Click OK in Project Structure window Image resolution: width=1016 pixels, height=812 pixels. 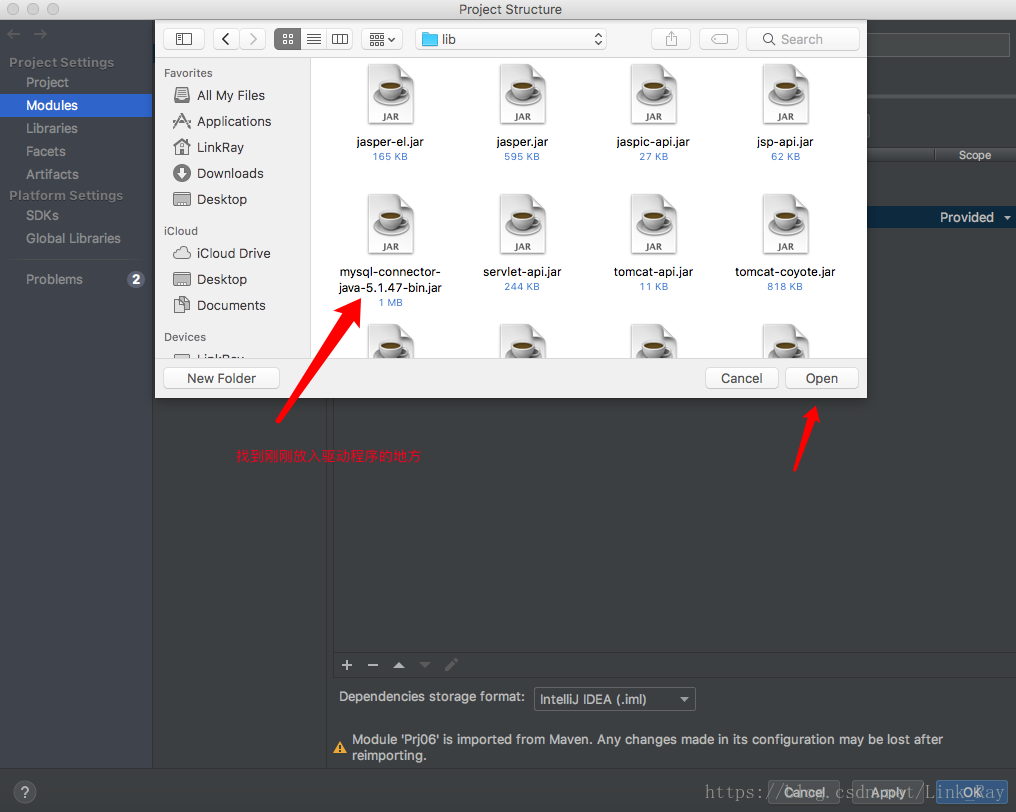[972, 792]
